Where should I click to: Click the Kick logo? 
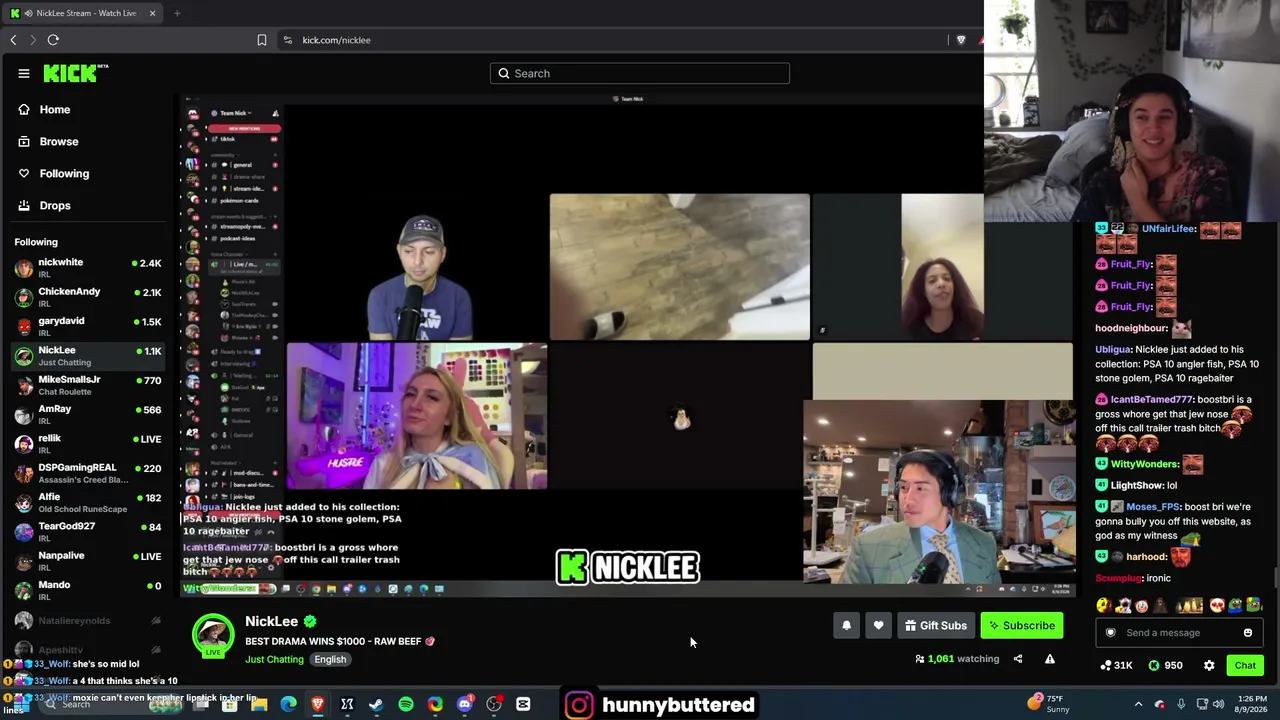pos(75,73)
